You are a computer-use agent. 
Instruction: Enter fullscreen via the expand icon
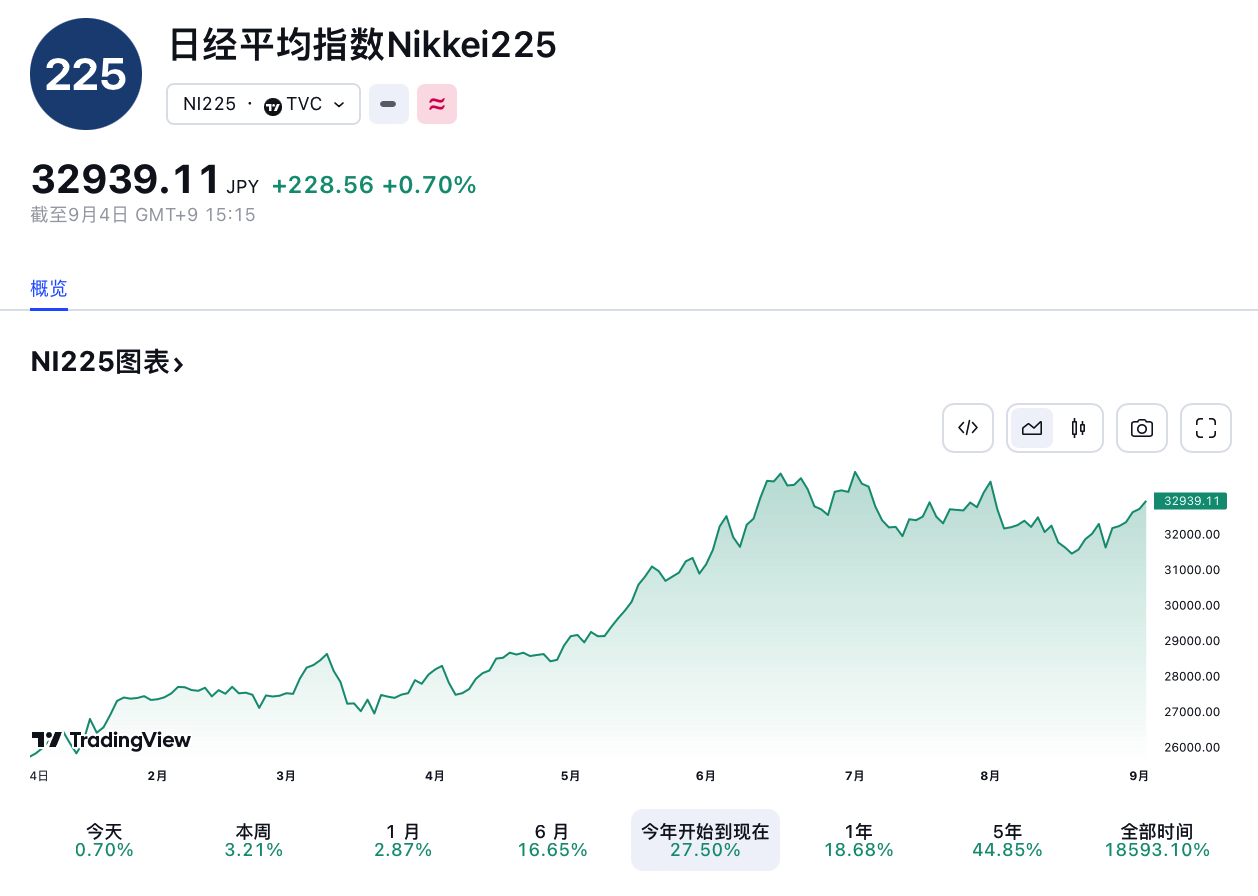(1205, 427)
